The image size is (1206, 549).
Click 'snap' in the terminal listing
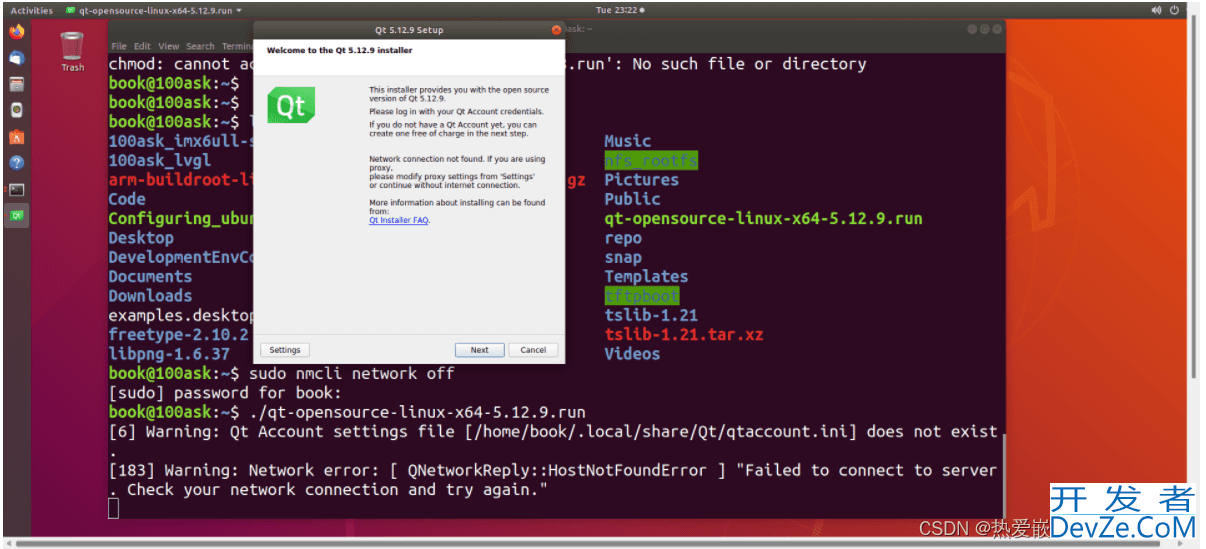[x=623, y=257]
